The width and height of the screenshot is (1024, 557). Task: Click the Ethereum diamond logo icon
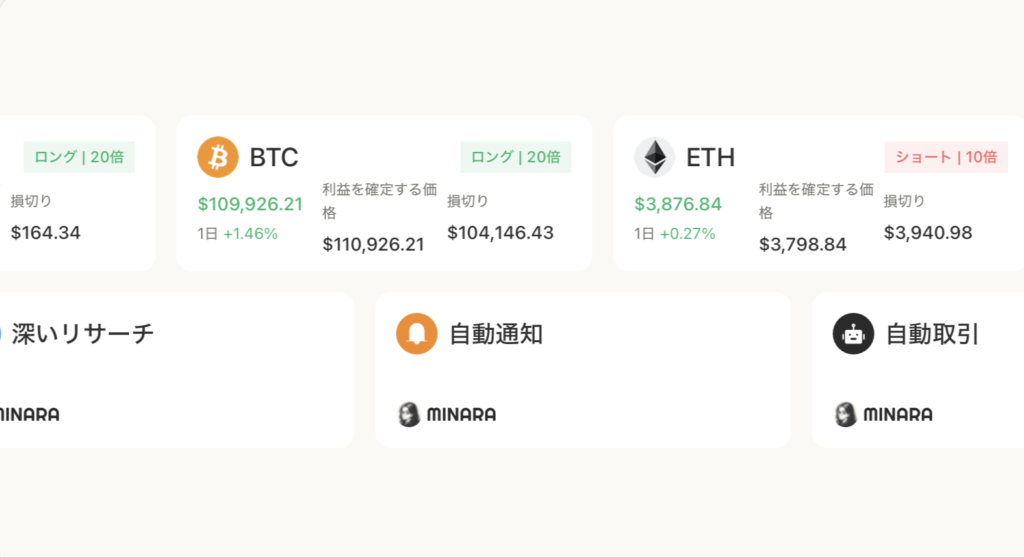coord(654,157)
